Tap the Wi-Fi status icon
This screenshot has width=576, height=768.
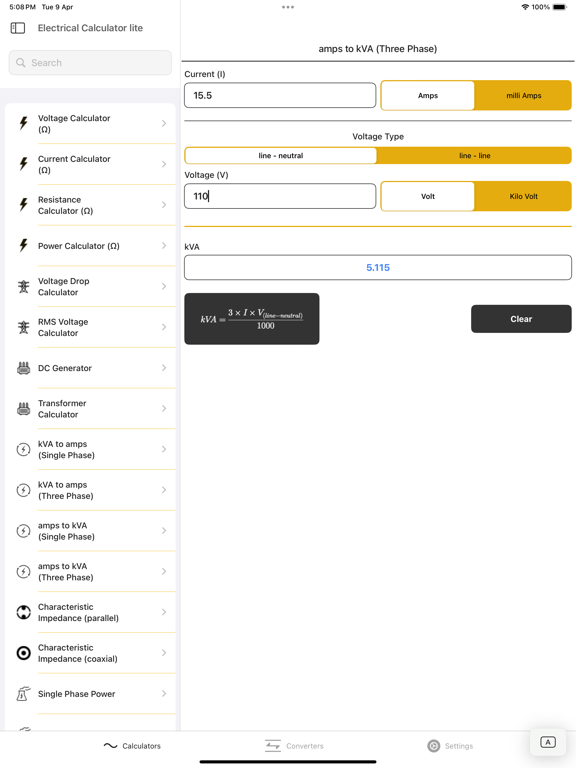point(525,7)
